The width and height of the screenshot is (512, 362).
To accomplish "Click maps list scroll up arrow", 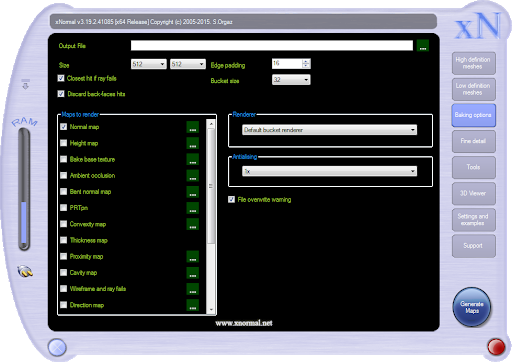I will click(x=211, y=124).
